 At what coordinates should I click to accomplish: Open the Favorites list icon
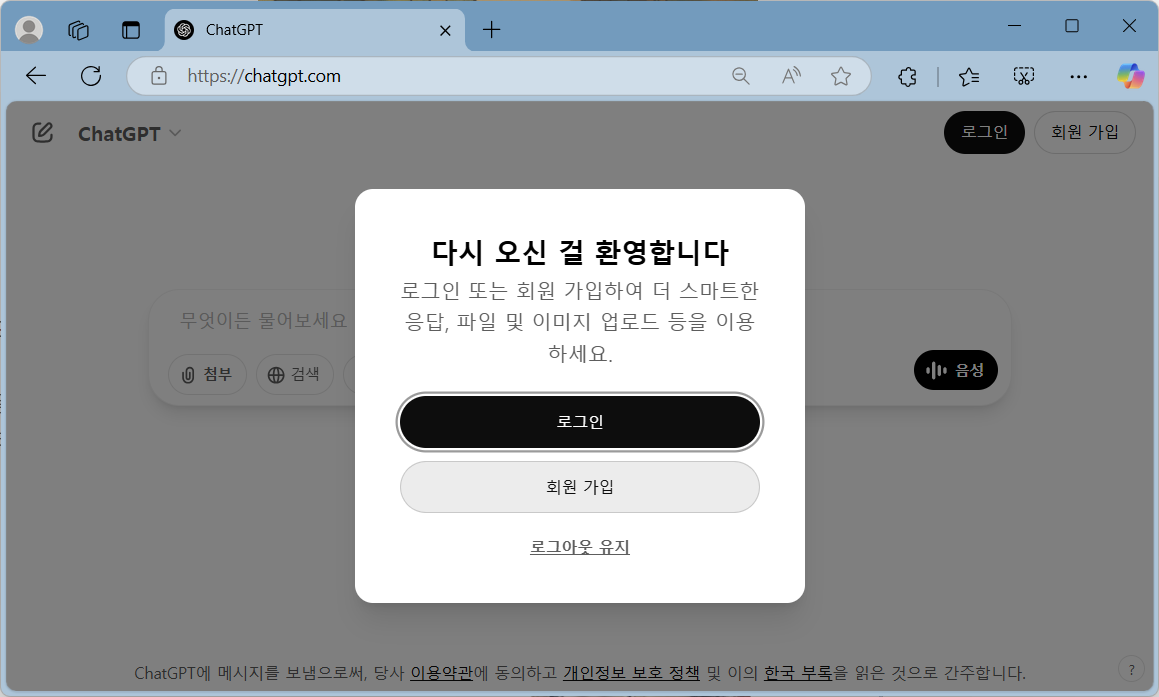coord(968,76)
